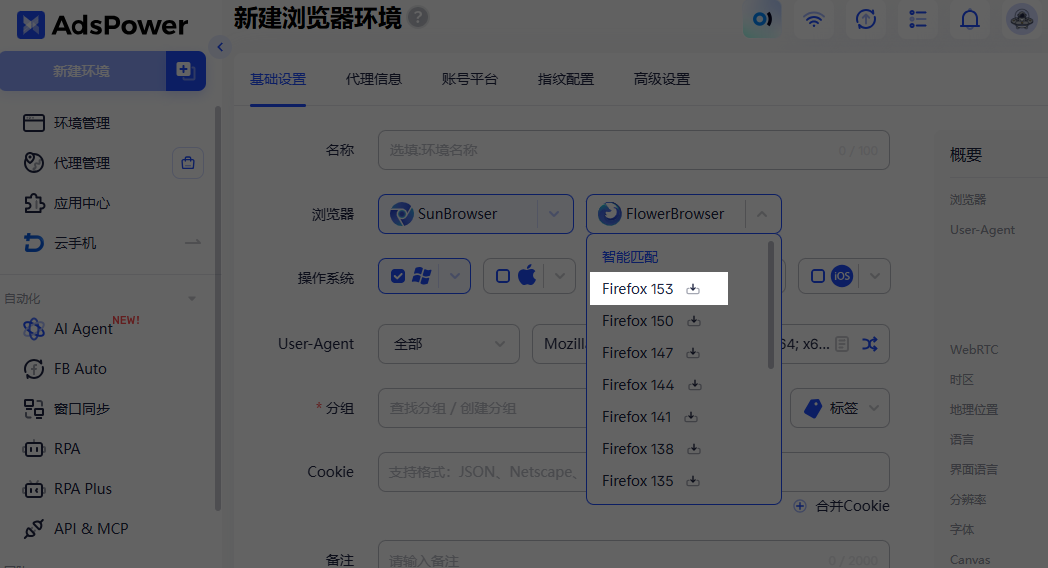
Task: Open the 标签 dropdown
Action: coord(839,408)
